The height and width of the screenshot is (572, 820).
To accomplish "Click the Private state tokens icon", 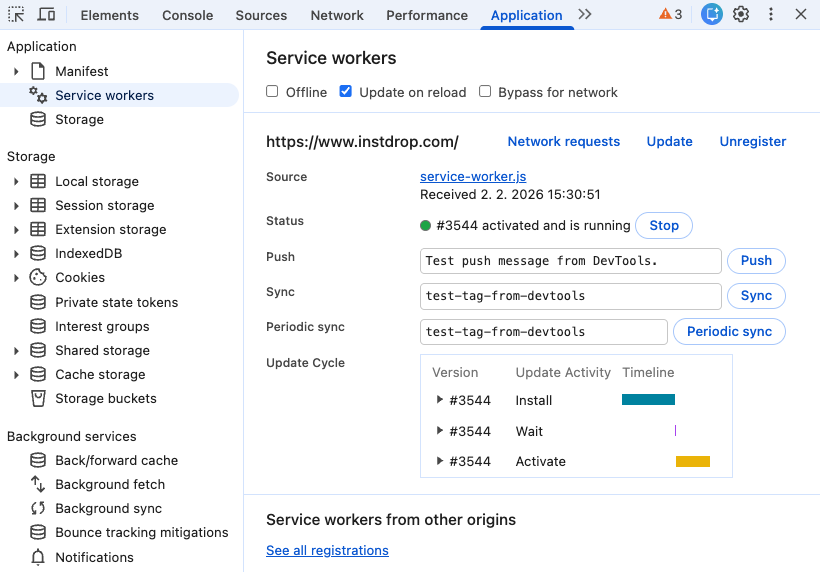I will (x=38, y=302).
